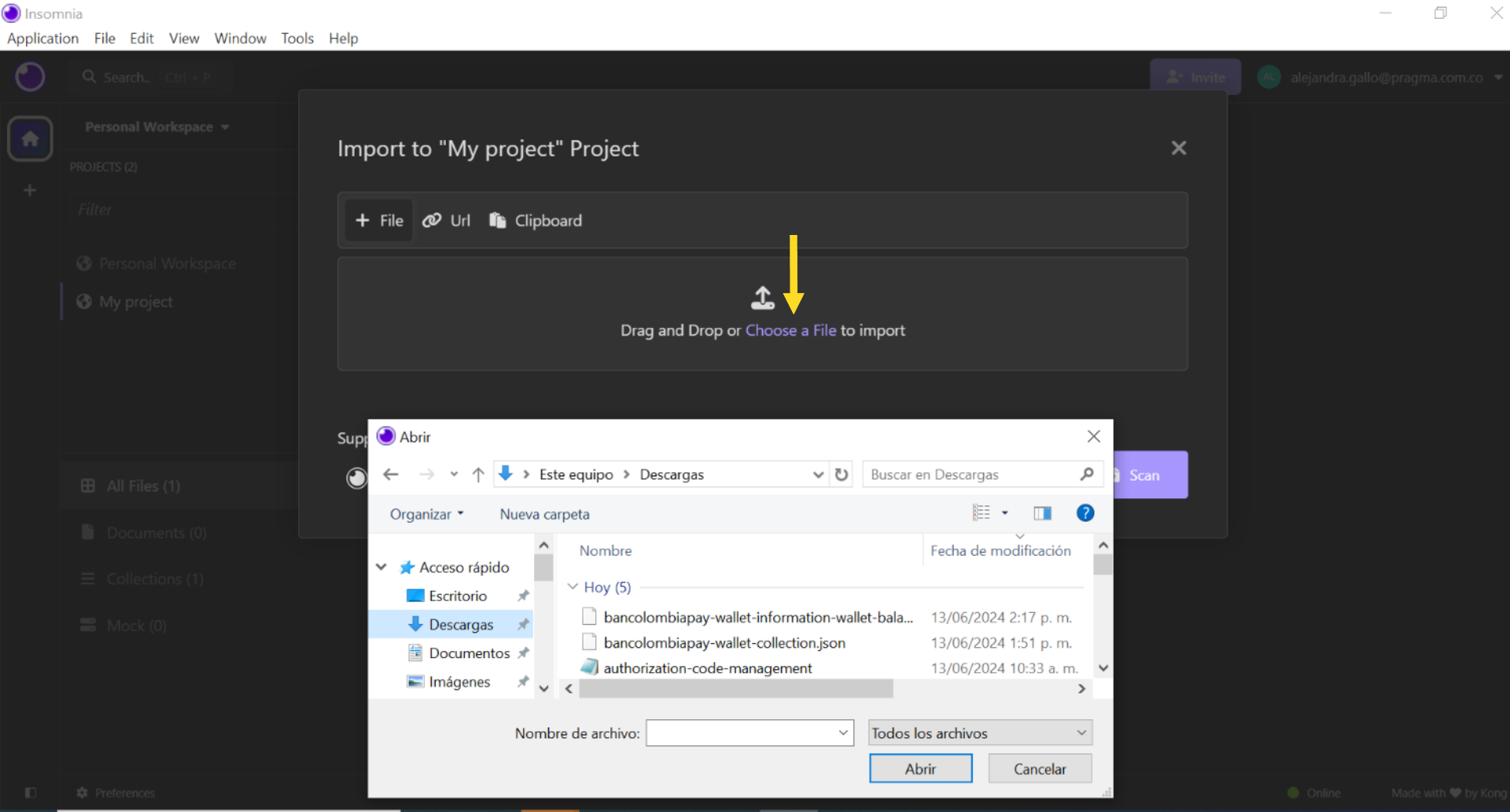Click the Descargas breadcrumb in address bar

click(672, 474)
